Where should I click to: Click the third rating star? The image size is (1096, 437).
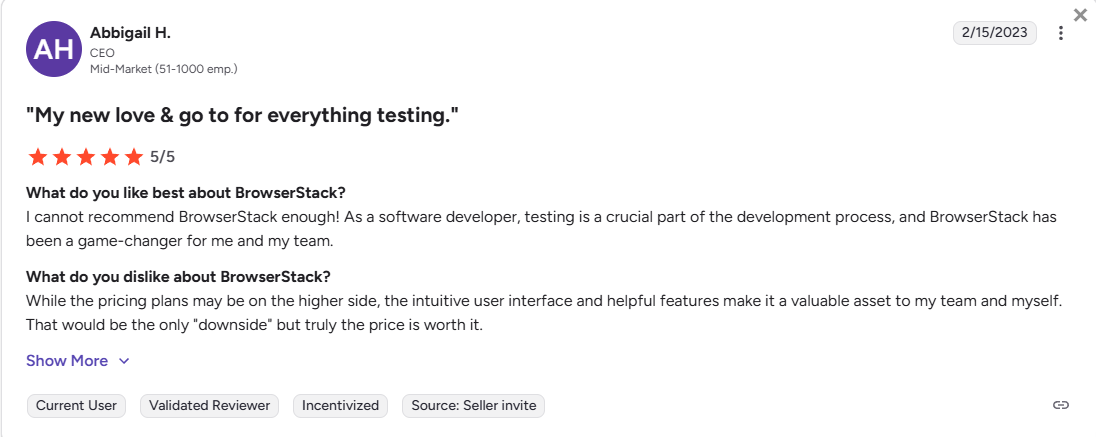pos(86,156)
